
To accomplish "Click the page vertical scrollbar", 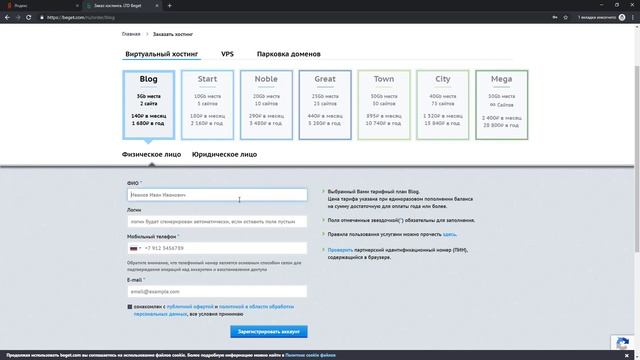I will tap(637, 159).
